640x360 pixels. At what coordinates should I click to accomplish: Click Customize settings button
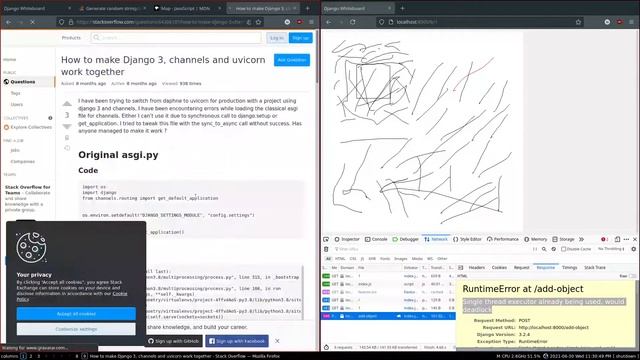tap(76, 329)
